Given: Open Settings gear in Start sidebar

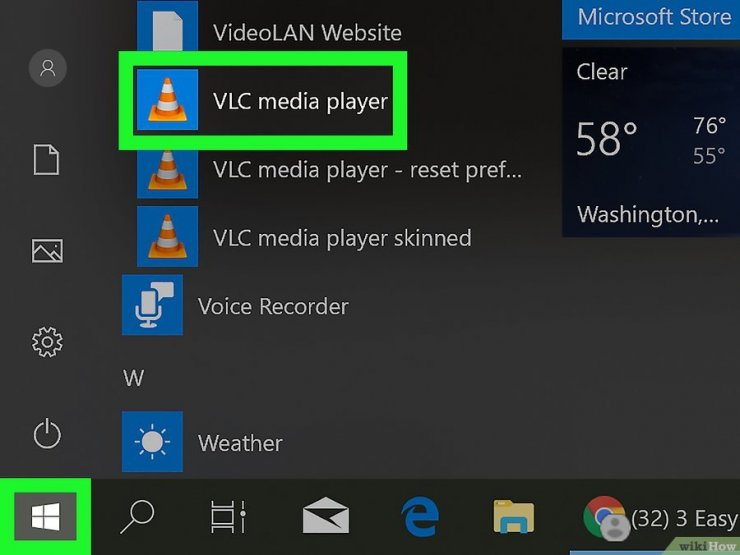Looking at the screenshot, I should click(47, 342).
